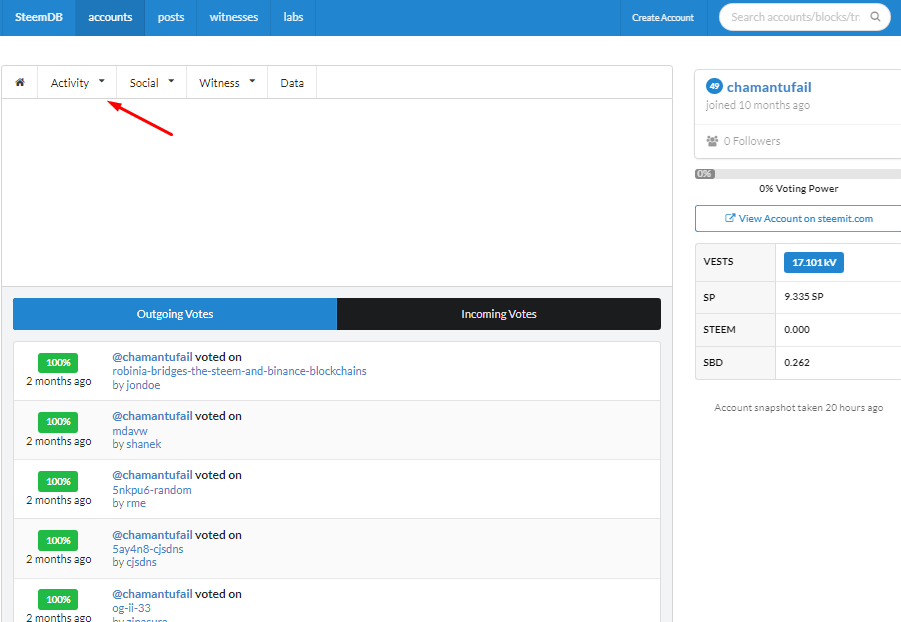The height and width of the screenshot is (622, 901).
Task: Click 'Account snapshot taken 20 hours ago' text
Action: [x=798, y=408]
